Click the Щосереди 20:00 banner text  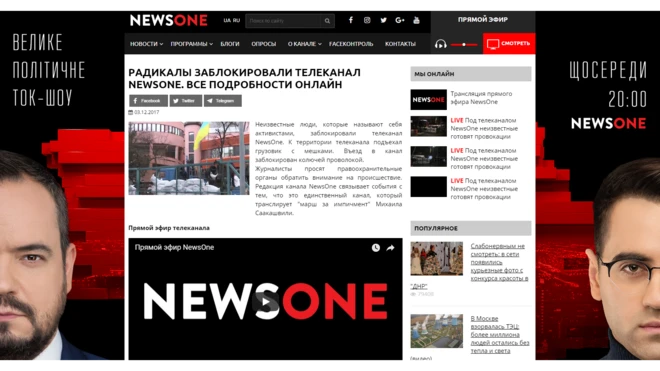608,84
